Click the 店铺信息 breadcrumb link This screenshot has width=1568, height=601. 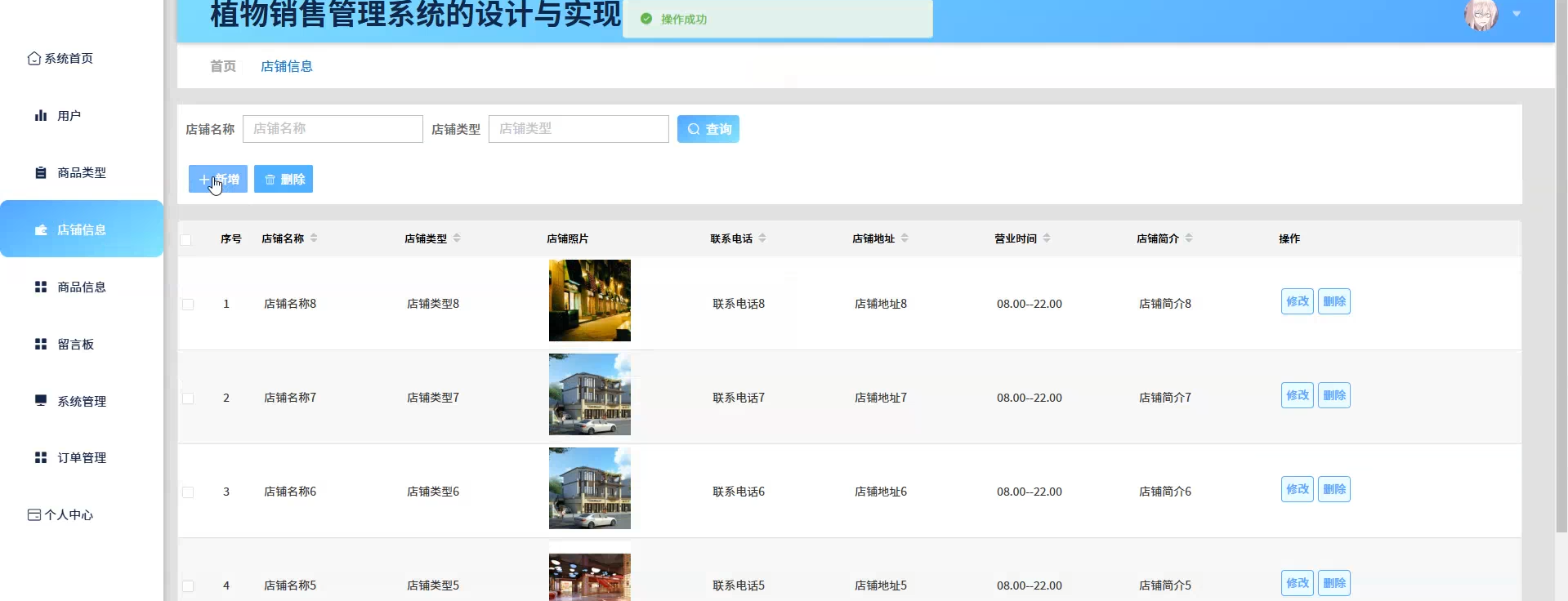coord(287,66)
